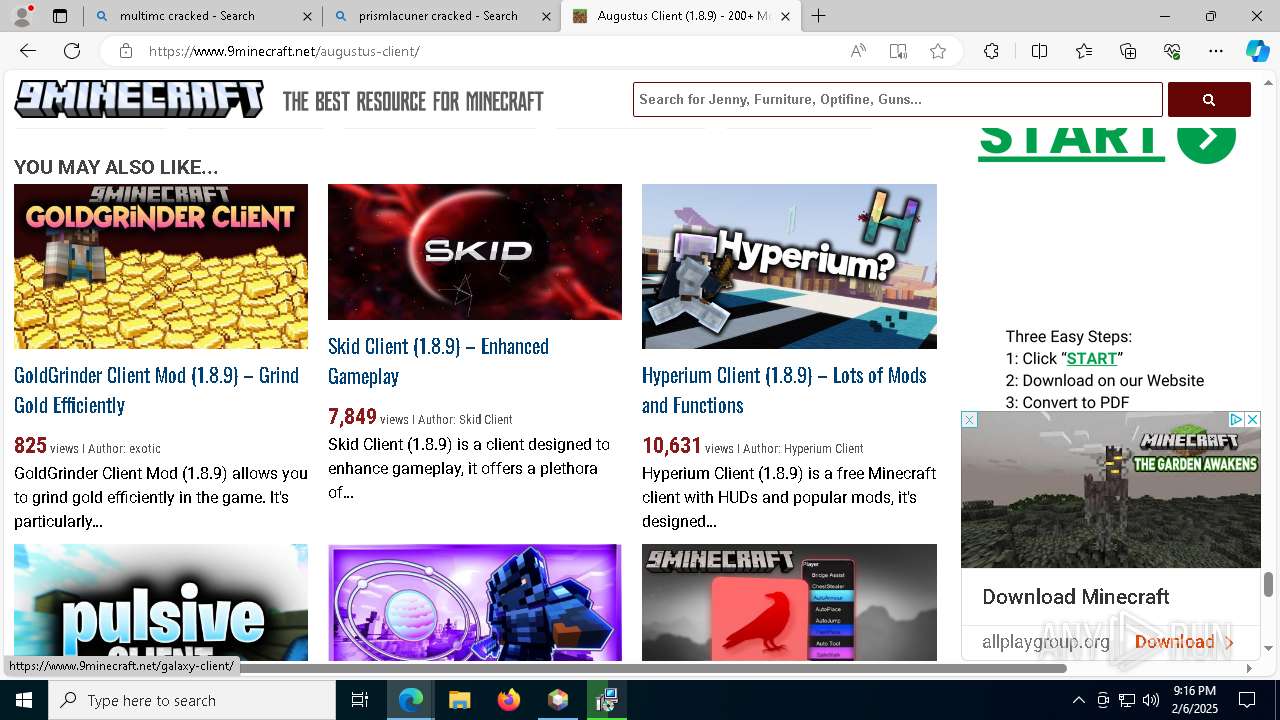Open Pulsive client thumbnail
This screenshot has height=720, width=1280.
161,602
